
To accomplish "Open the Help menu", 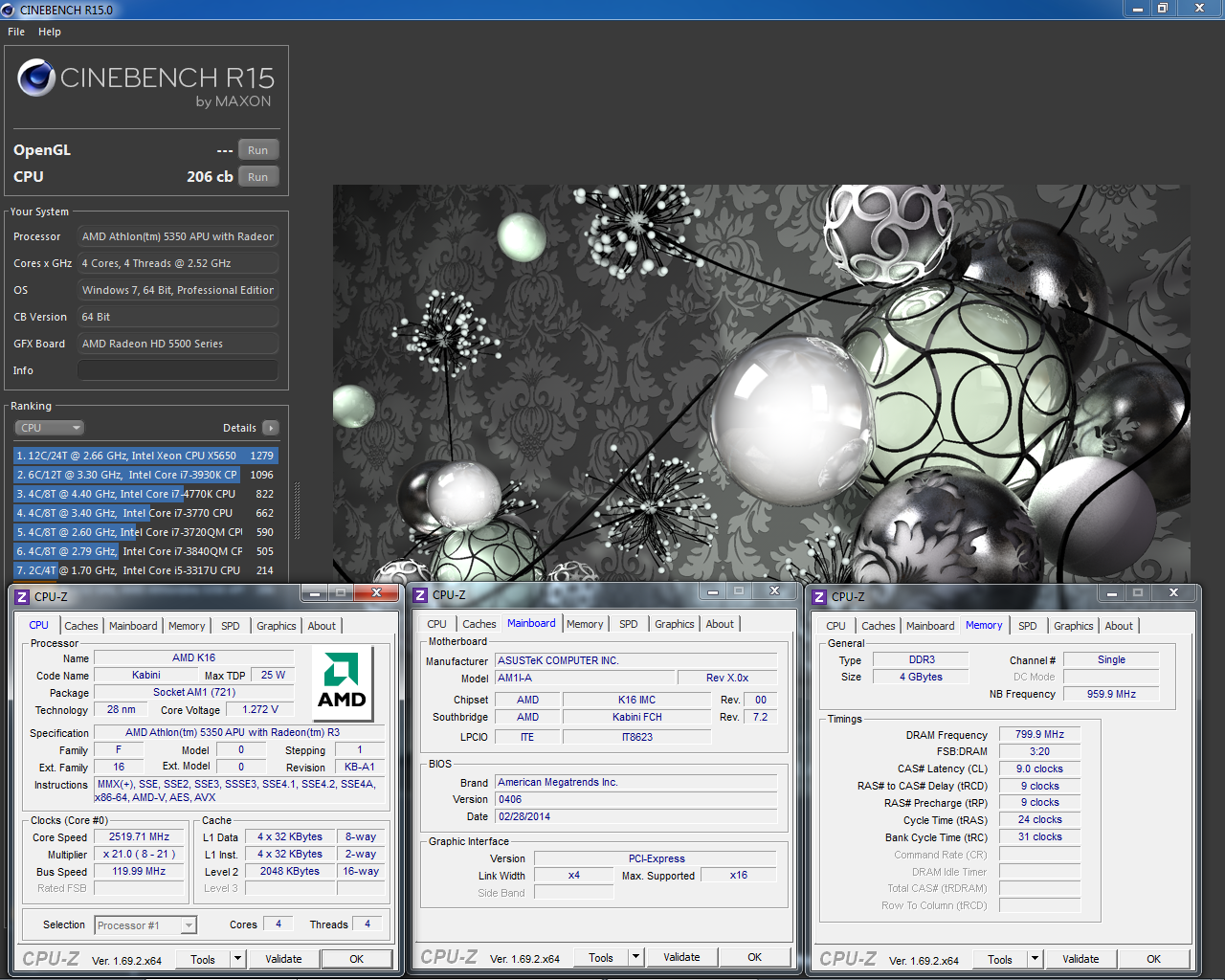I will (x=50, y=32).
